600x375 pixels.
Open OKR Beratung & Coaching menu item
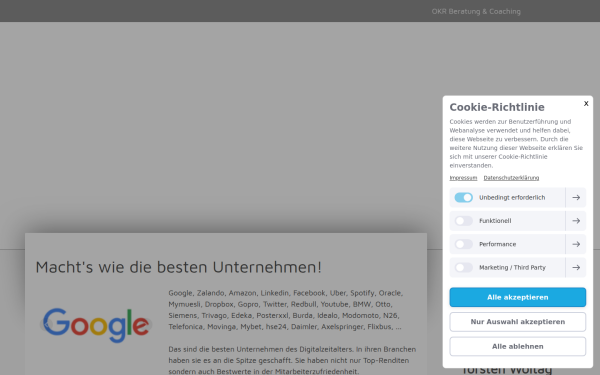click(x=476, y=11)
